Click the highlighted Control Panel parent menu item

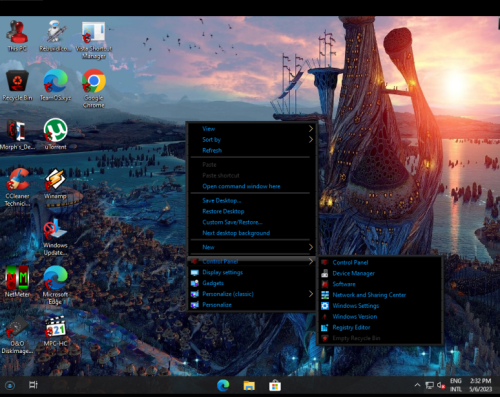coord(252,261)
